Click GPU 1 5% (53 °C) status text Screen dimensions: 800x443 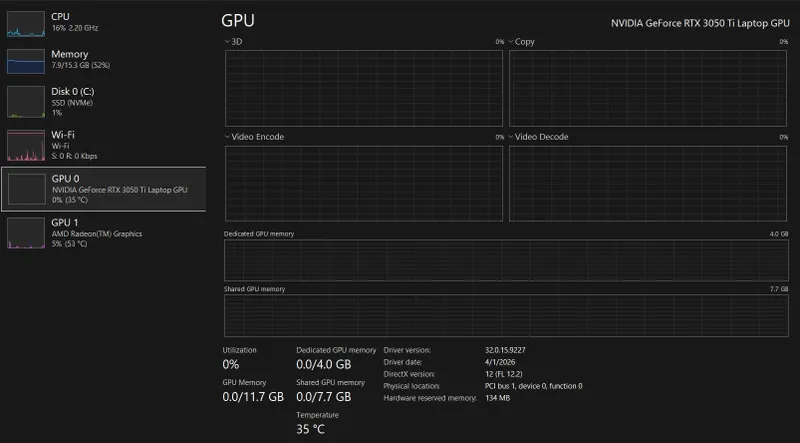pos(69,244)
